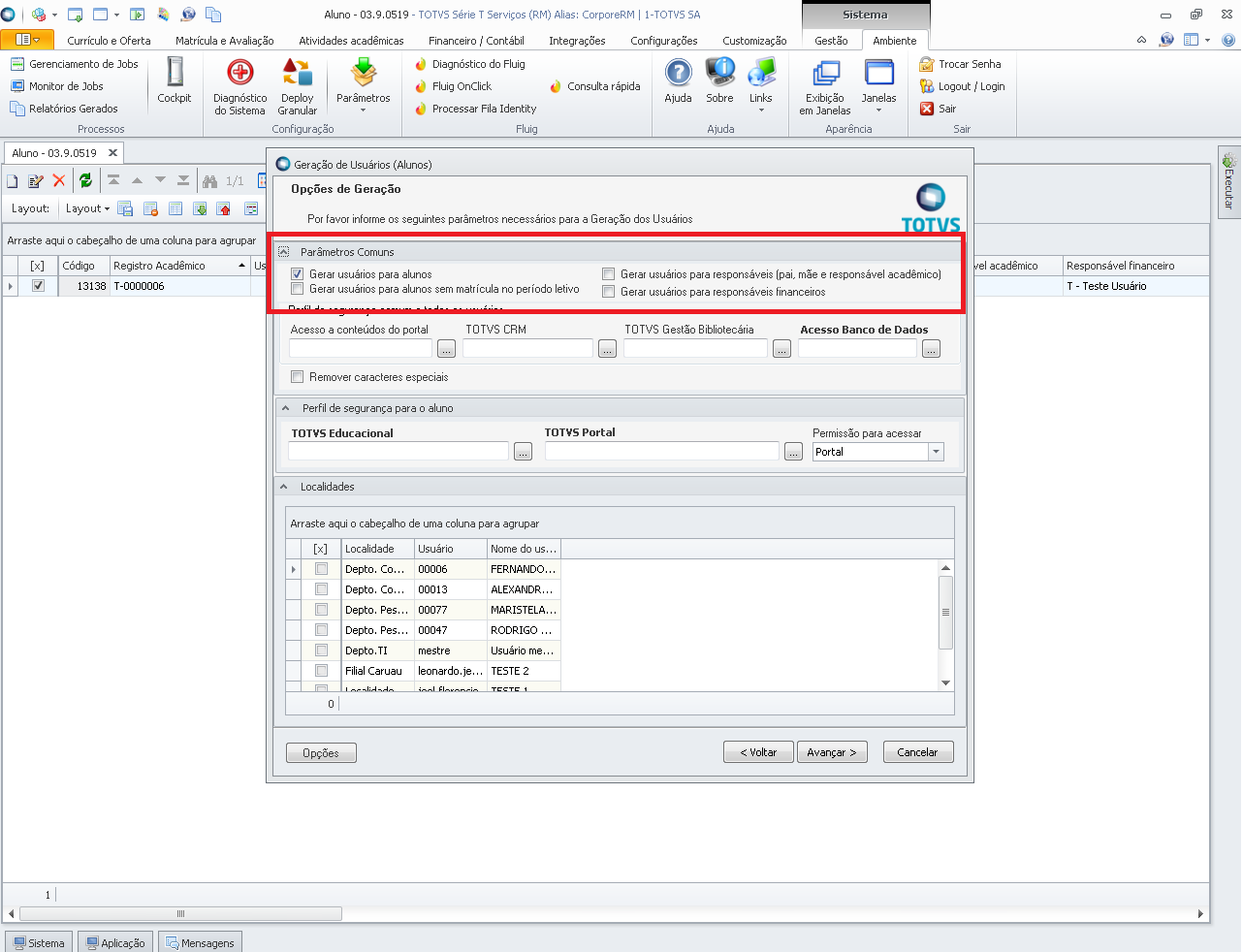Open Processar Fila Identity
Screen dimensions: 1243x952
(475, 109)
